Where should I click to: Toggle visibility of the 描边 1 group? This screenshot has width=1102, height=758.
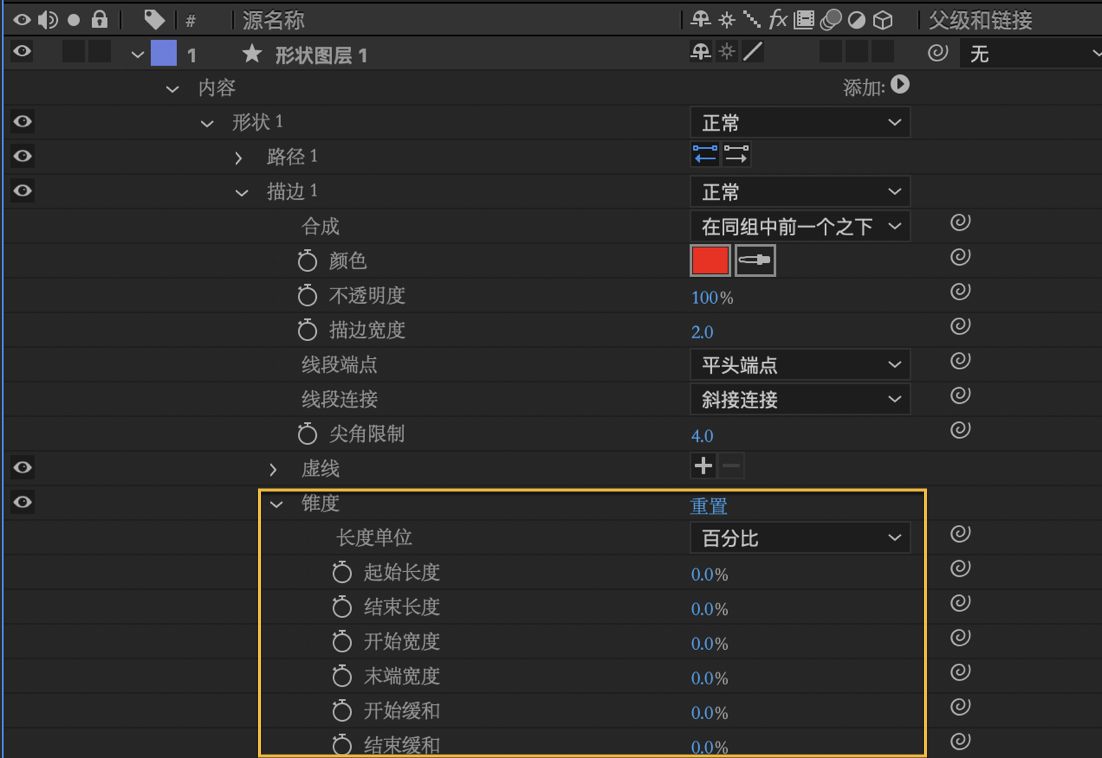pyautogui.click(x=22, y=191)
